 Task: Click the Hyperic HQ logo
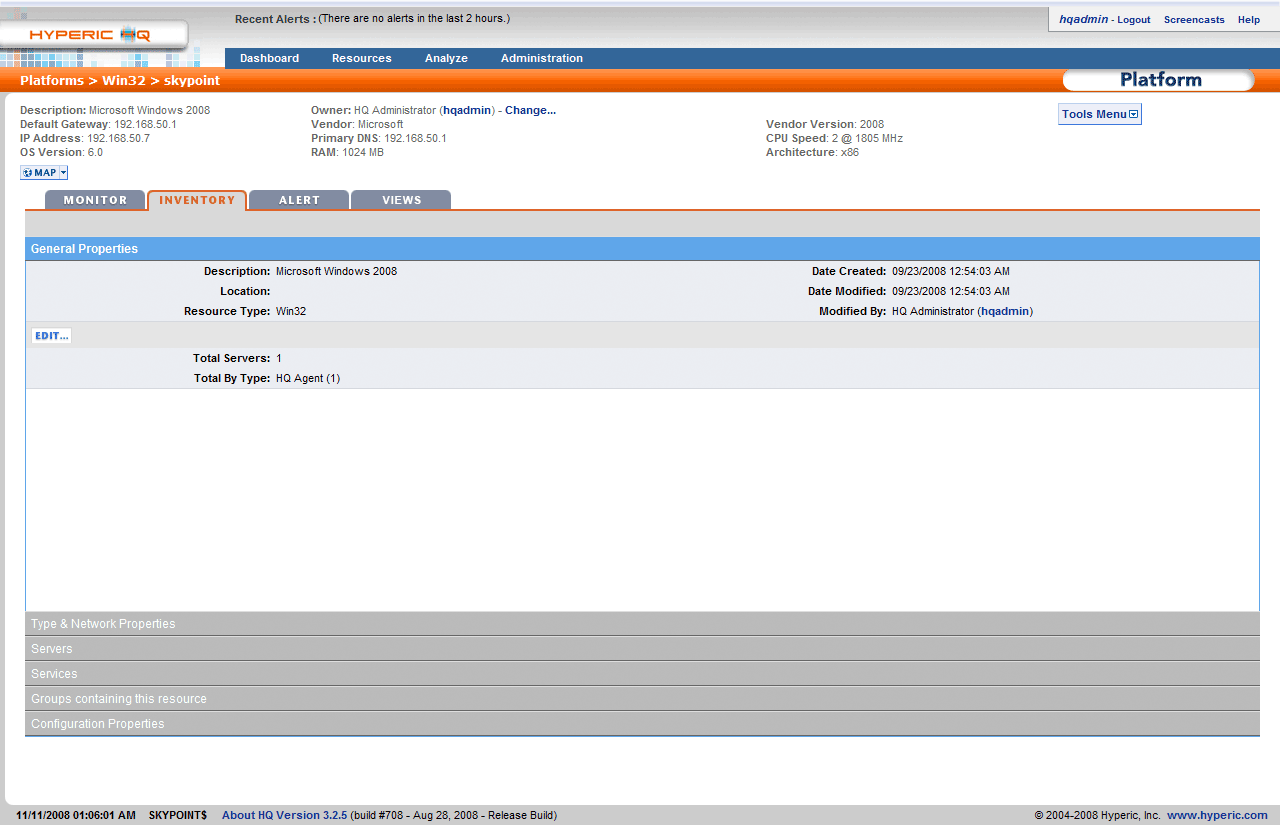pyautogui.click(x=90, y=35)
